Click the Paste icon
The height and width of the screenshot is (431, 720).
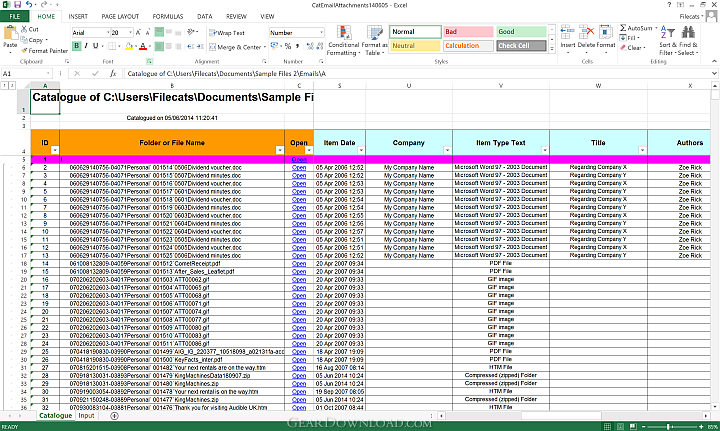coord(10,33)
